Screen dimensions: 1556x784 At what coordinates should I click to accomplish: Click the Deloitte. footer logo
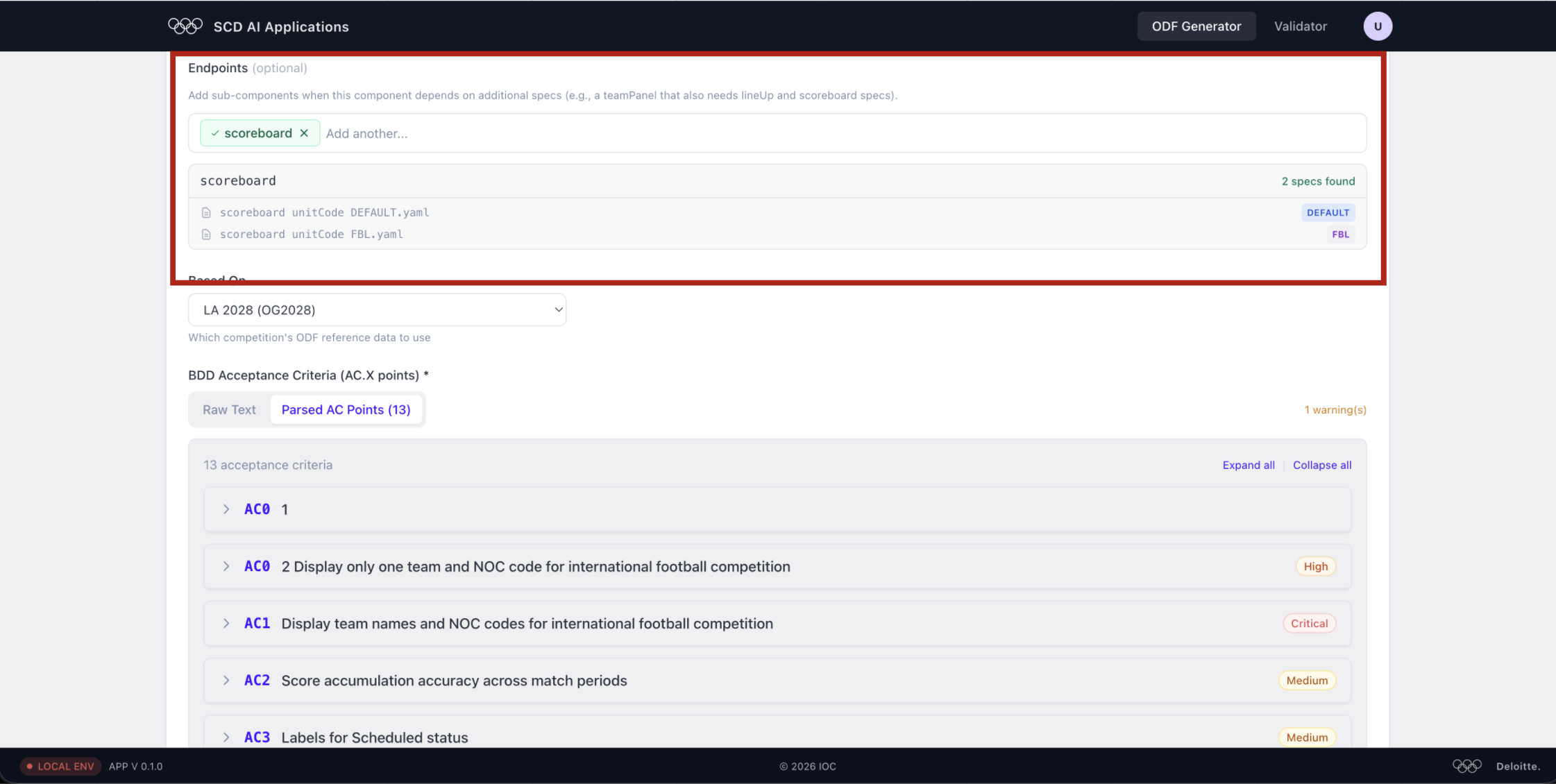(x=1518, y=767)
